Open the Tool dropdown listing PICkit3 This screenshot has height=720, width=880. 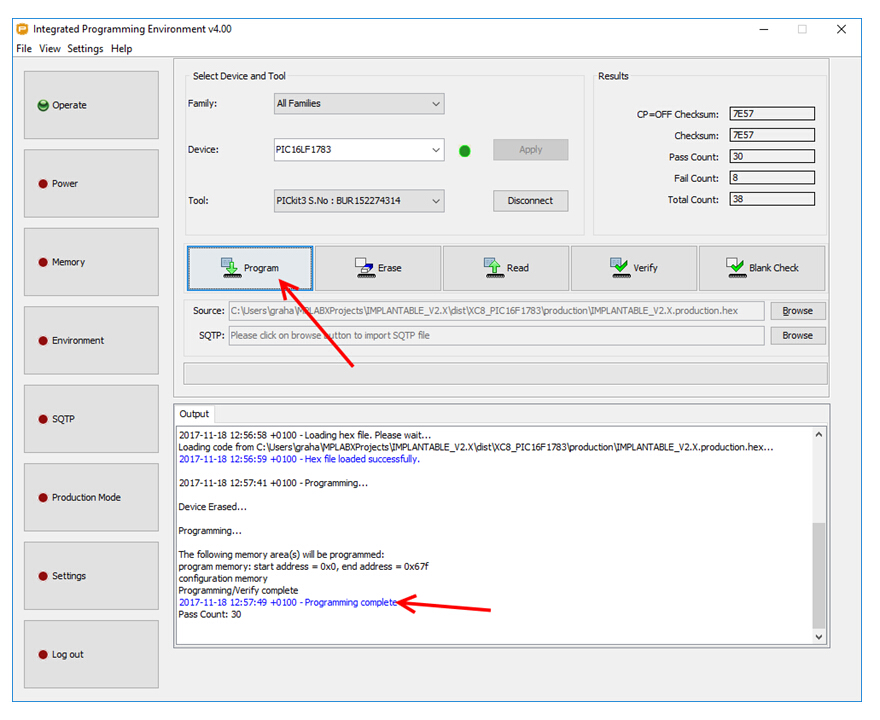[359, 201]
